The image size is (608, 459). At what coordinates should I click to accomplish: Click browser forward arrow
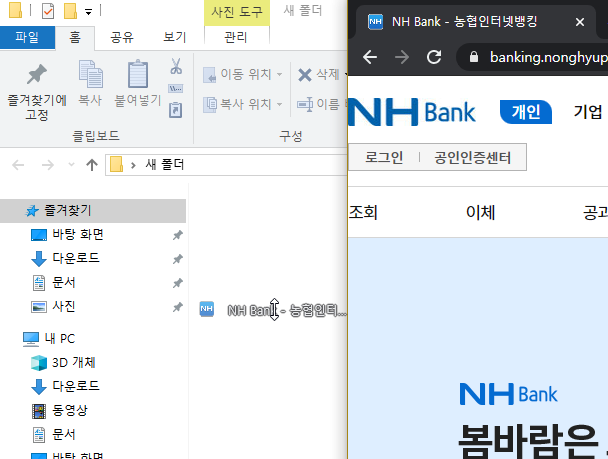402,57
